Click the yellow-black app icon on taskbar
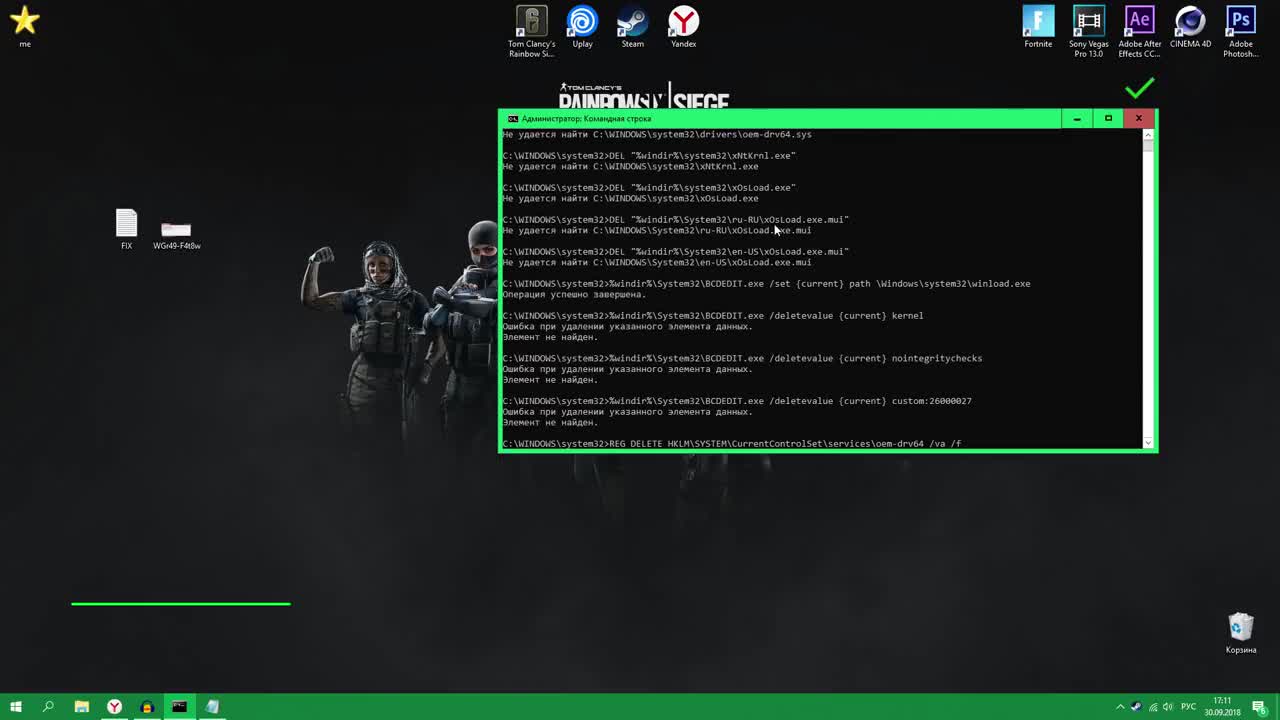Image resolution: width=1280 pixels, height=720 pixels. (x=147, y=707)
